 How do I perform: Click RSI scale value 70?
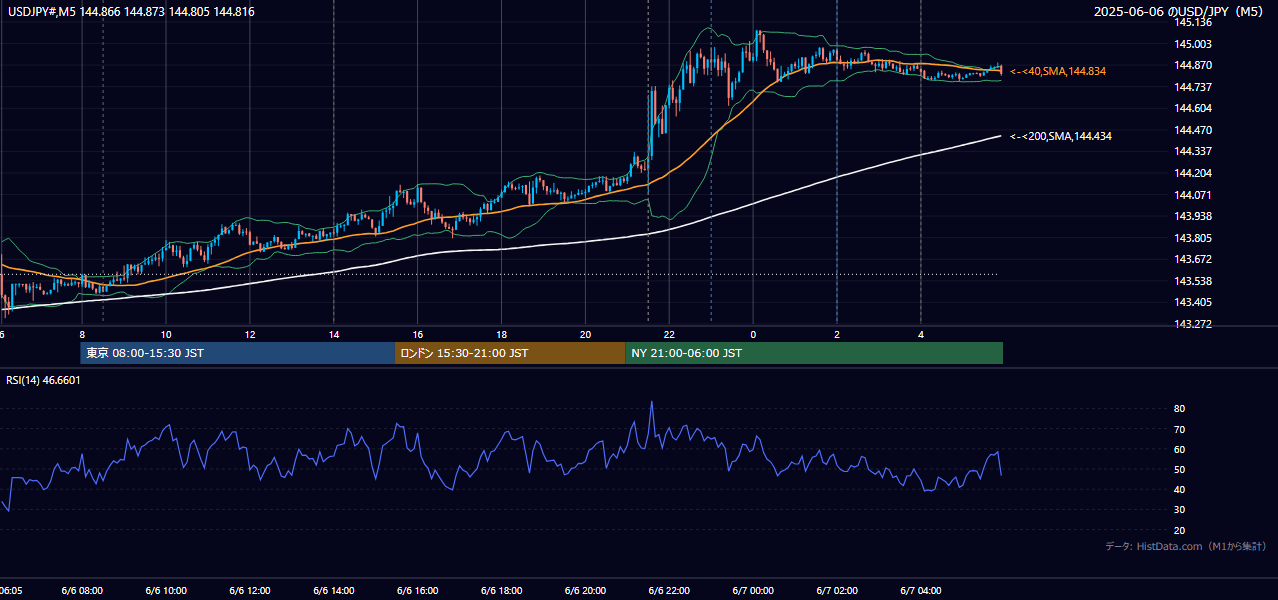1180,429
